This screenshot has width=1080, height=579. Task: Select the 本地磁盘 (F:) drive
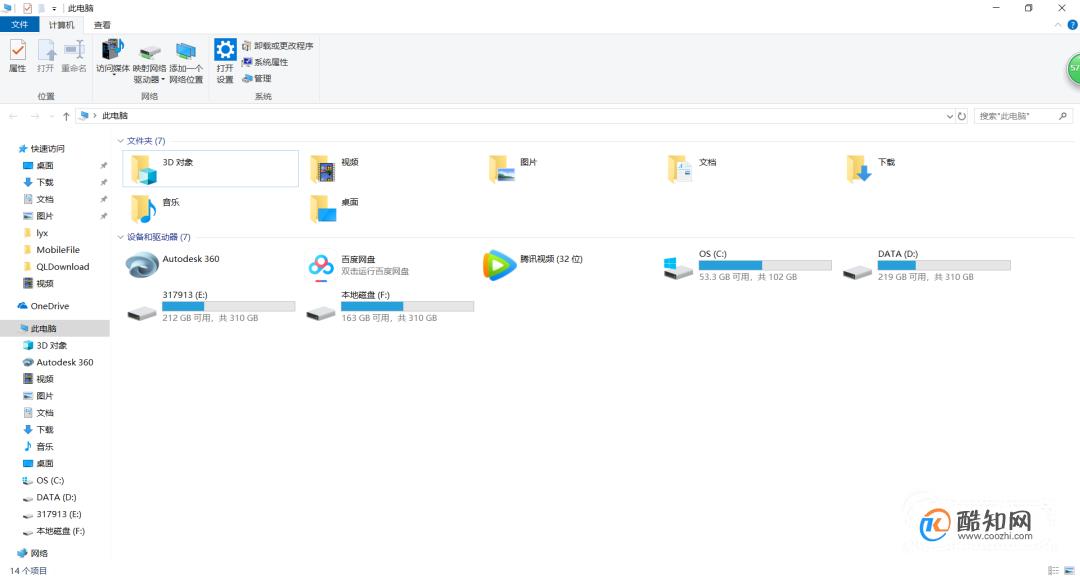point(390,306)
